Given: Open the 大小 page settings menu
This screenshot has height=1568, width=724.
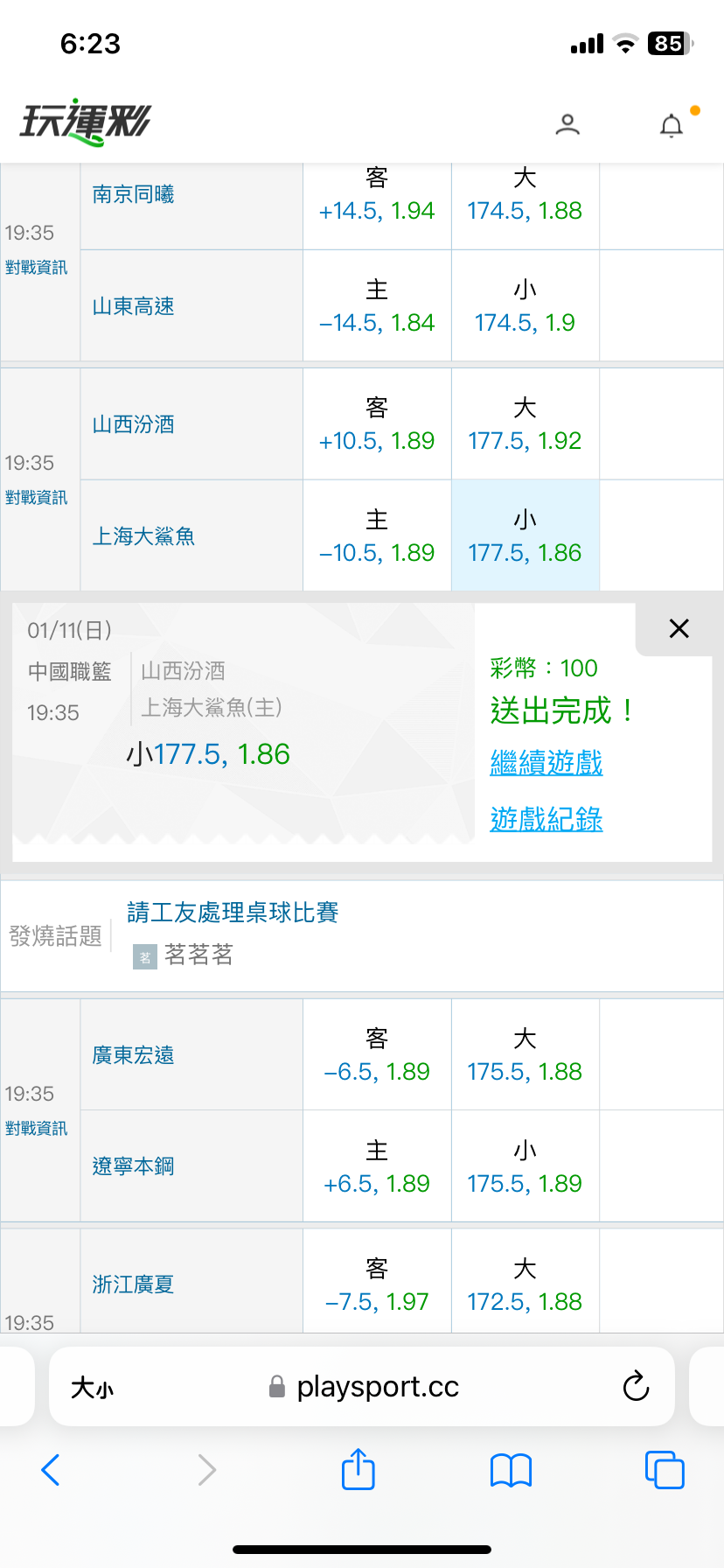Looking at the screenshot, I should tap(92, 1387).
